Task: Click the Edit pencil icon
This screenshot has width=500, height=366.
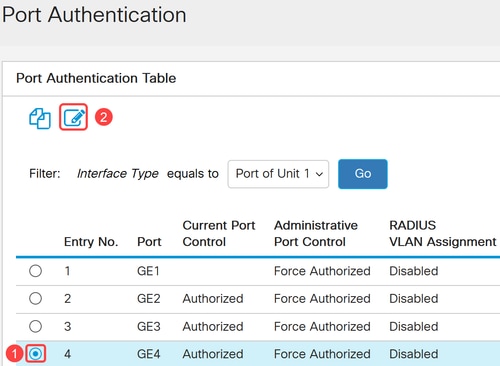Action: [x=74, y=117]
